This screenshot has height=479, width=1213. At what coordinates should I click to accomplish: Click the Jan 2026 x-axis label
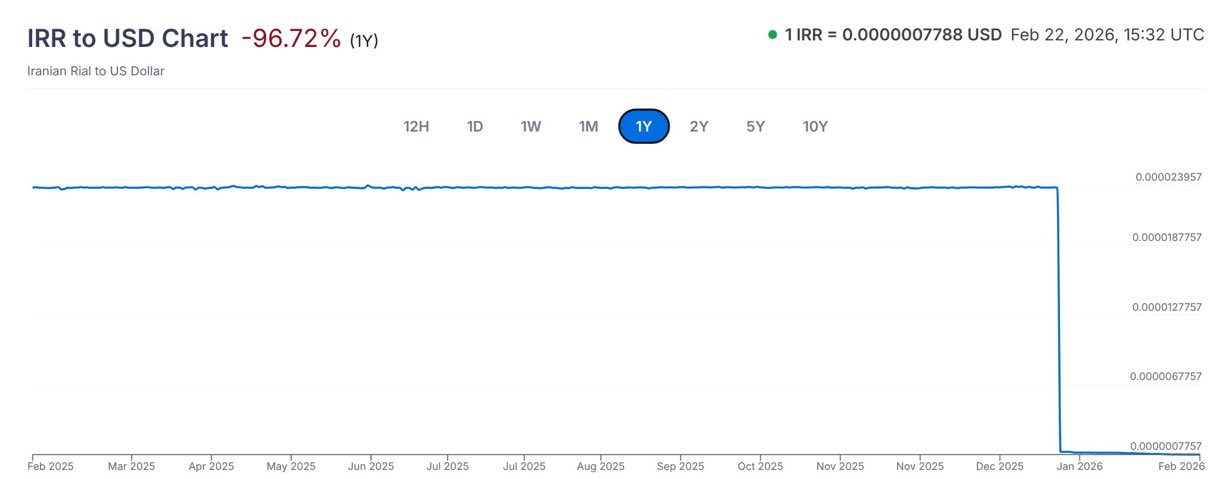pyautogui.click(x=1081, y=466)
